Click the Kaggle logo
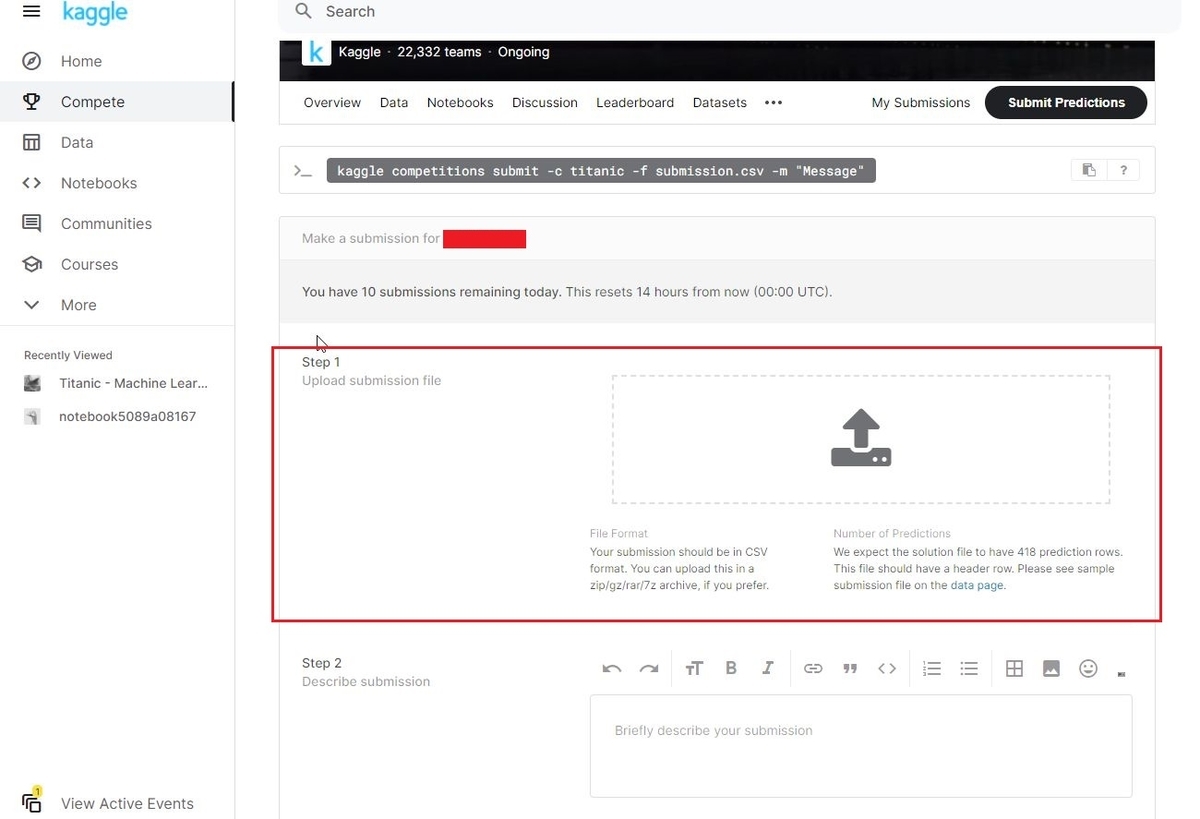The width and height of the screenshot is (1200, 819). [94, 12]
